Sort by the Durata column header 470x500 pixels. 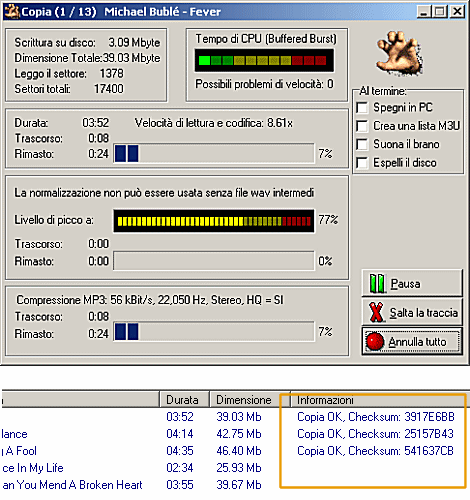pos(184,400)
